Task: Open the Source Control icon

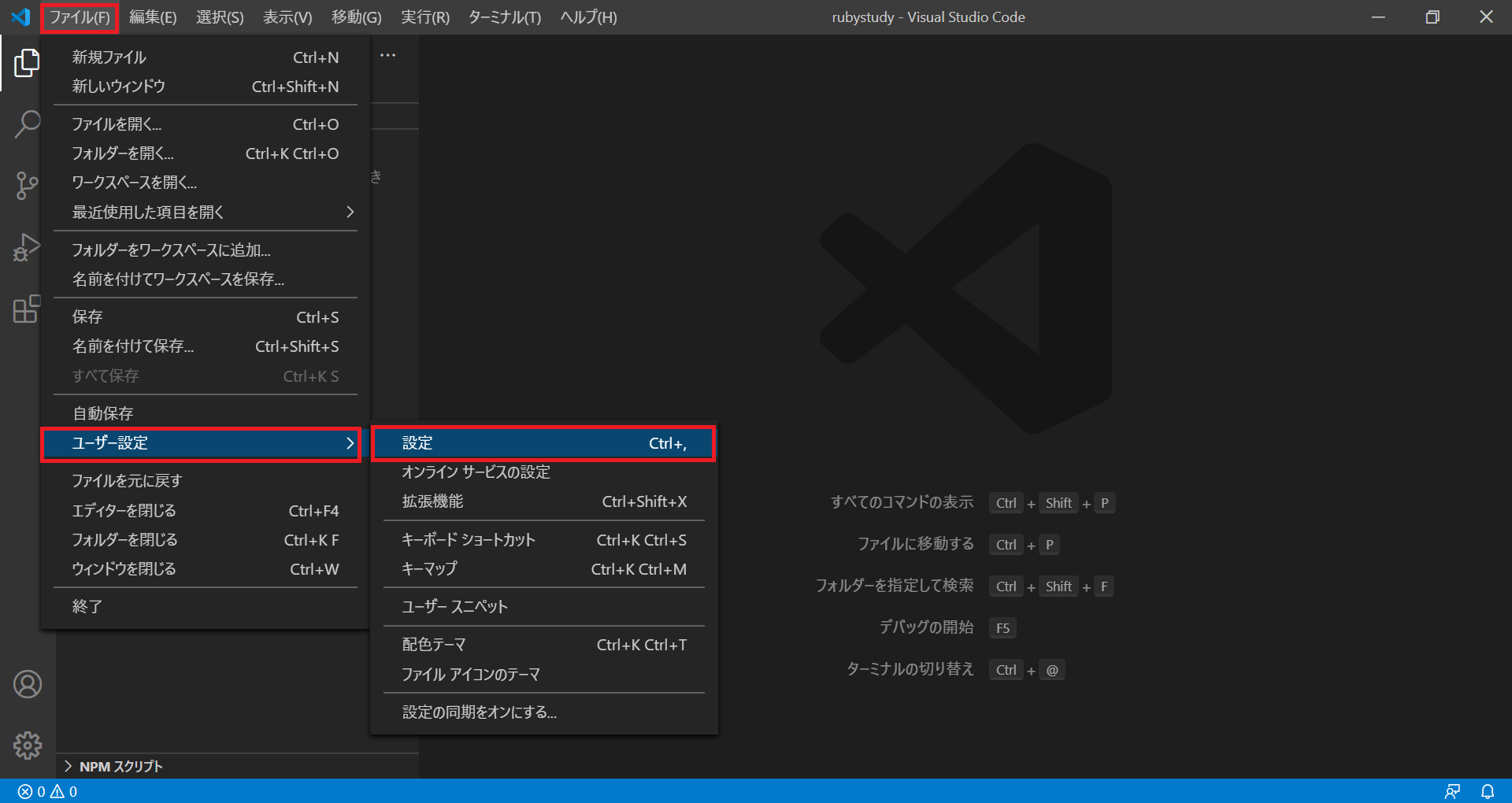Action: pyautogui.click(x=27, y=186)
